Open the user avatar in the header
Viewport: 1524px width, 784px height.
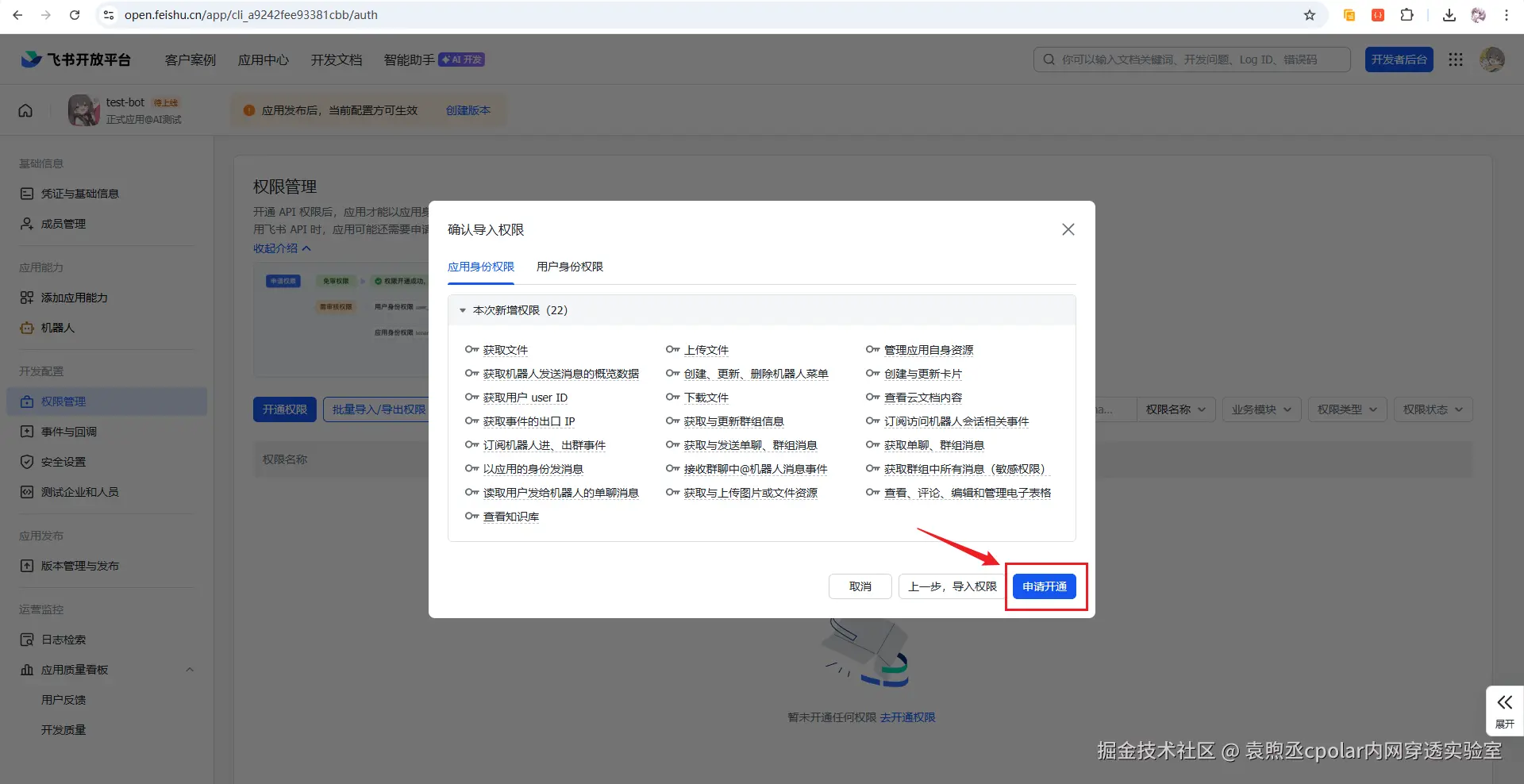click(1492, 60)
